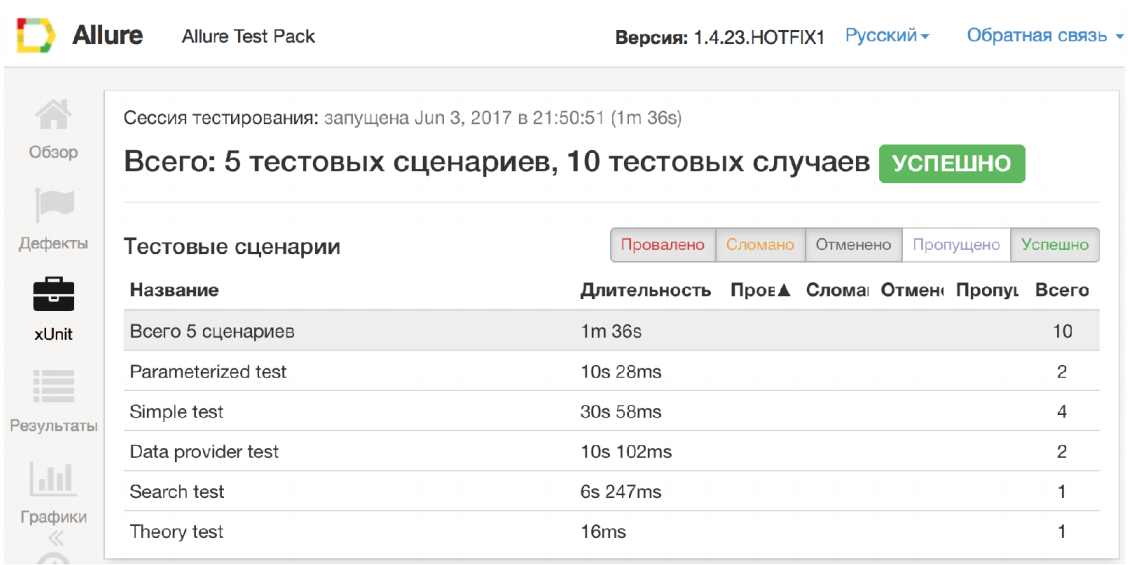This screenshot has height=565, width=1128.
Task: Click the Allure logo icon
Action: [x=36, y=36]
